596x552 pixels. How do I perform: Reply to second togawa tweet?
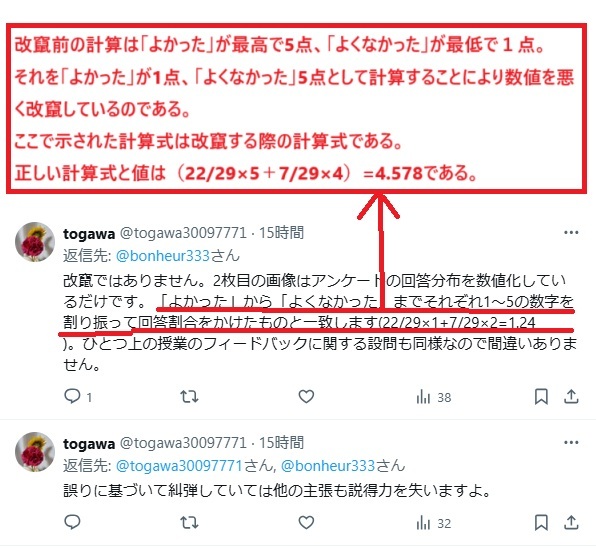coord(72,522)
